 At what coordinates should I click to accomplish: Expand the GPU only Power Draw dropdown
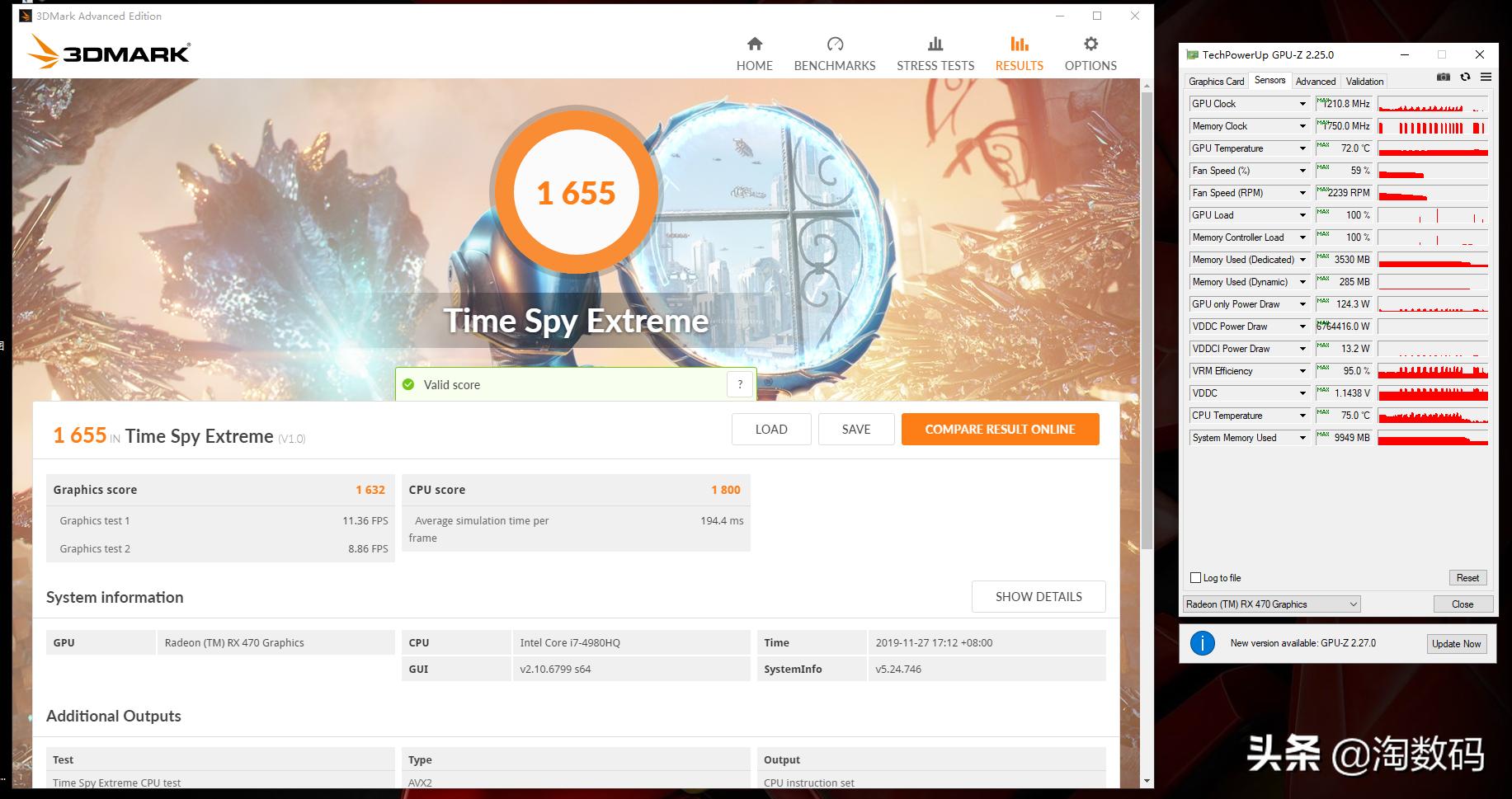[1302, 304]
